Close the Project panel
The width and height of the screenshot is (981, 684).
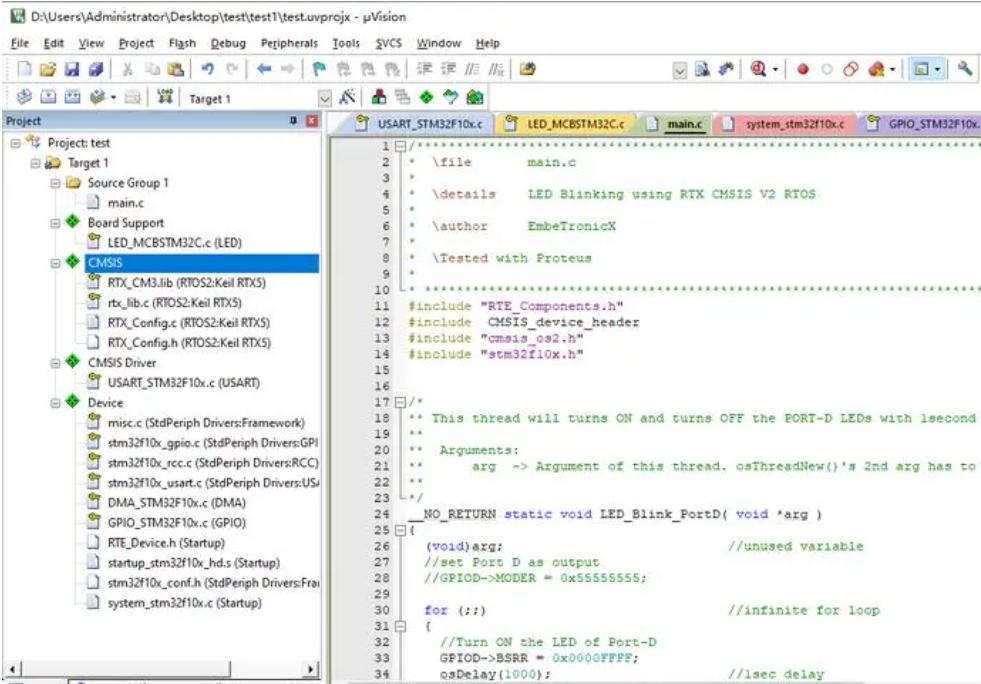click(x=311, y=121)
